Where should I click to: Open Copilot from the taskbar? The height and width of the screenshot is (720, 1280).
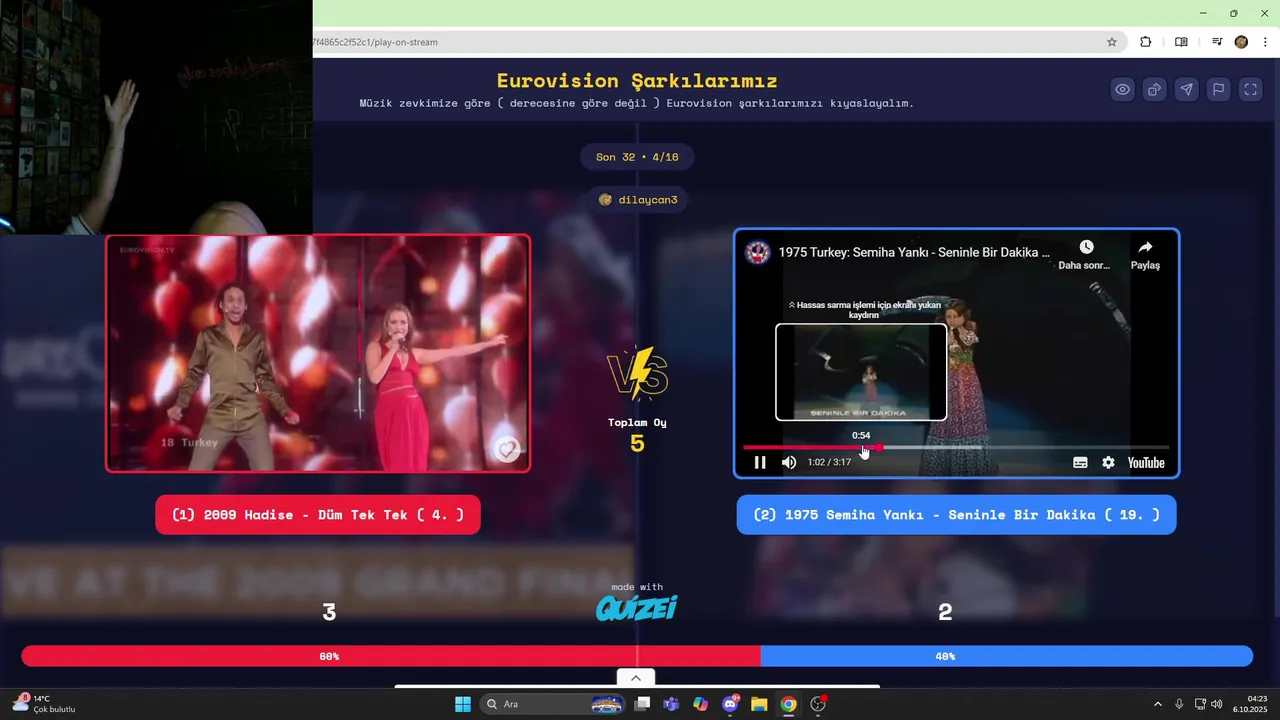click(x=701, y=704)
